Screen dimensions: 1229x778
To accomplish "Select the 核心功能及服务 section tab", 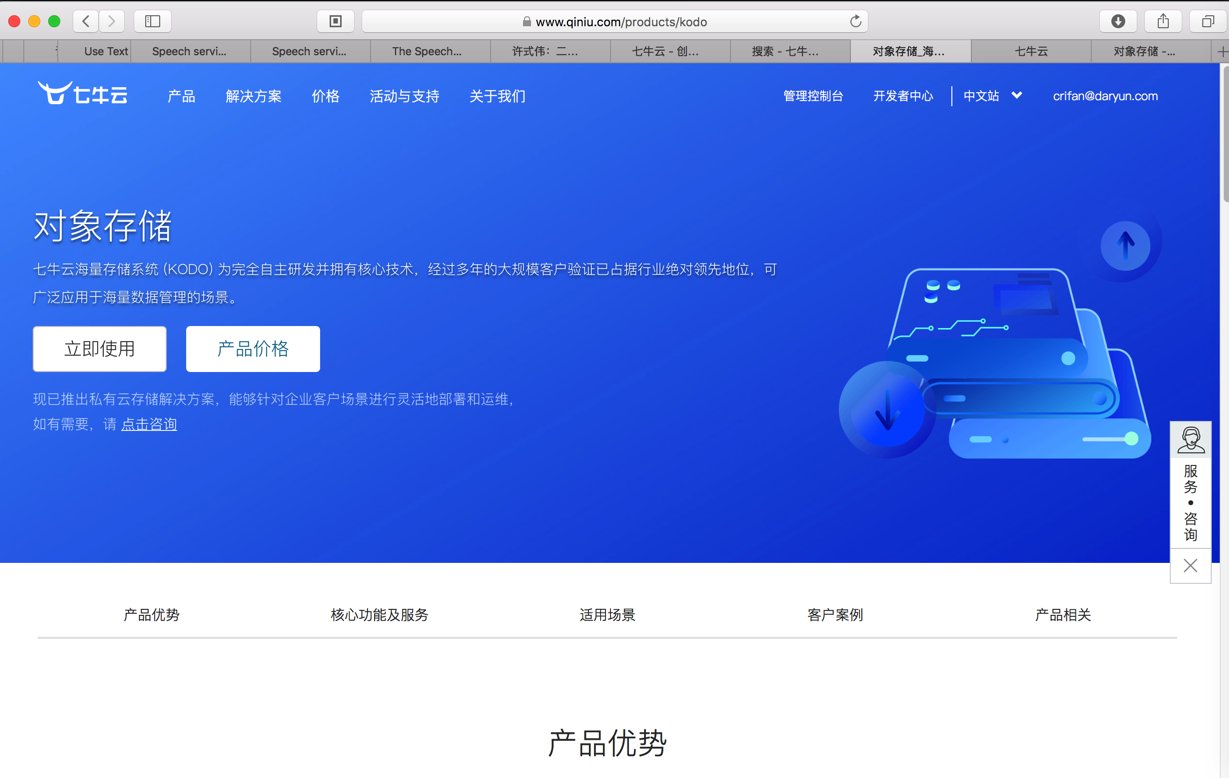I will click(x=379, y=615).
